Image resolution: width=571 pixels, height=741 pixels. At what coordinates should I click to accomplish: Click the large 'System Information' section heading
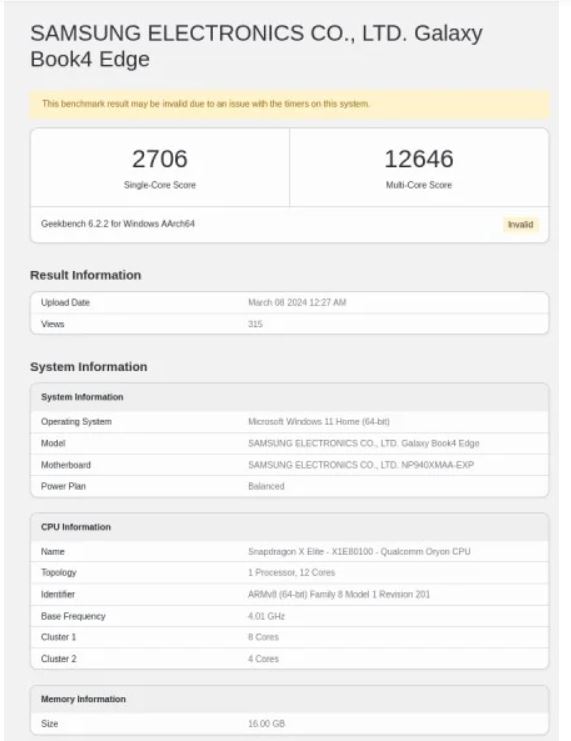tap(89, 367)
